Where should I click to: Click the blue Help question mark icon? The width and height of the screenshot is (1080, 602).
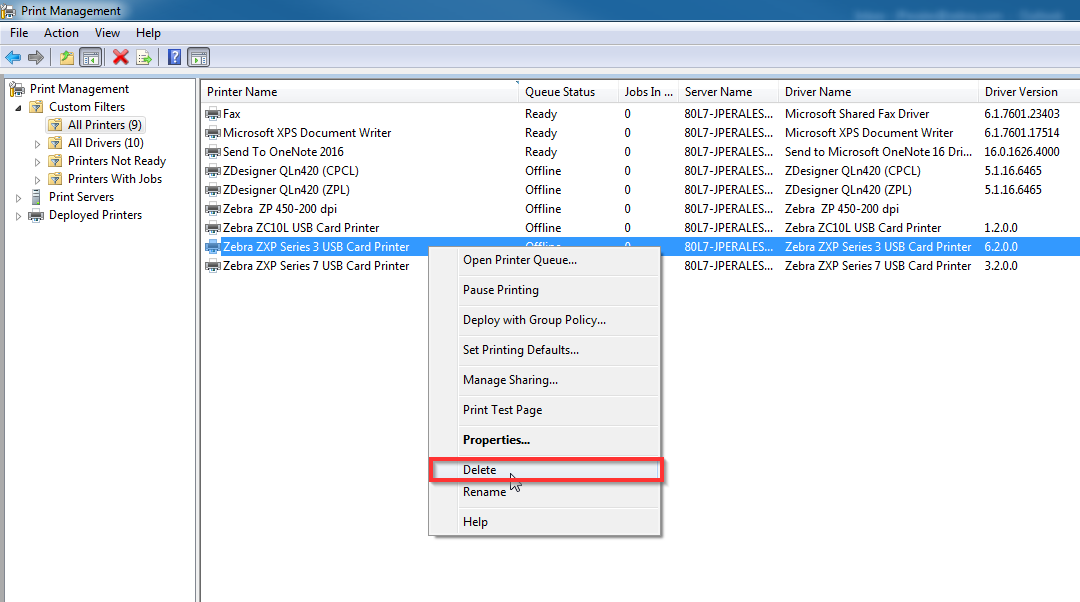click(x=175, y=57)
